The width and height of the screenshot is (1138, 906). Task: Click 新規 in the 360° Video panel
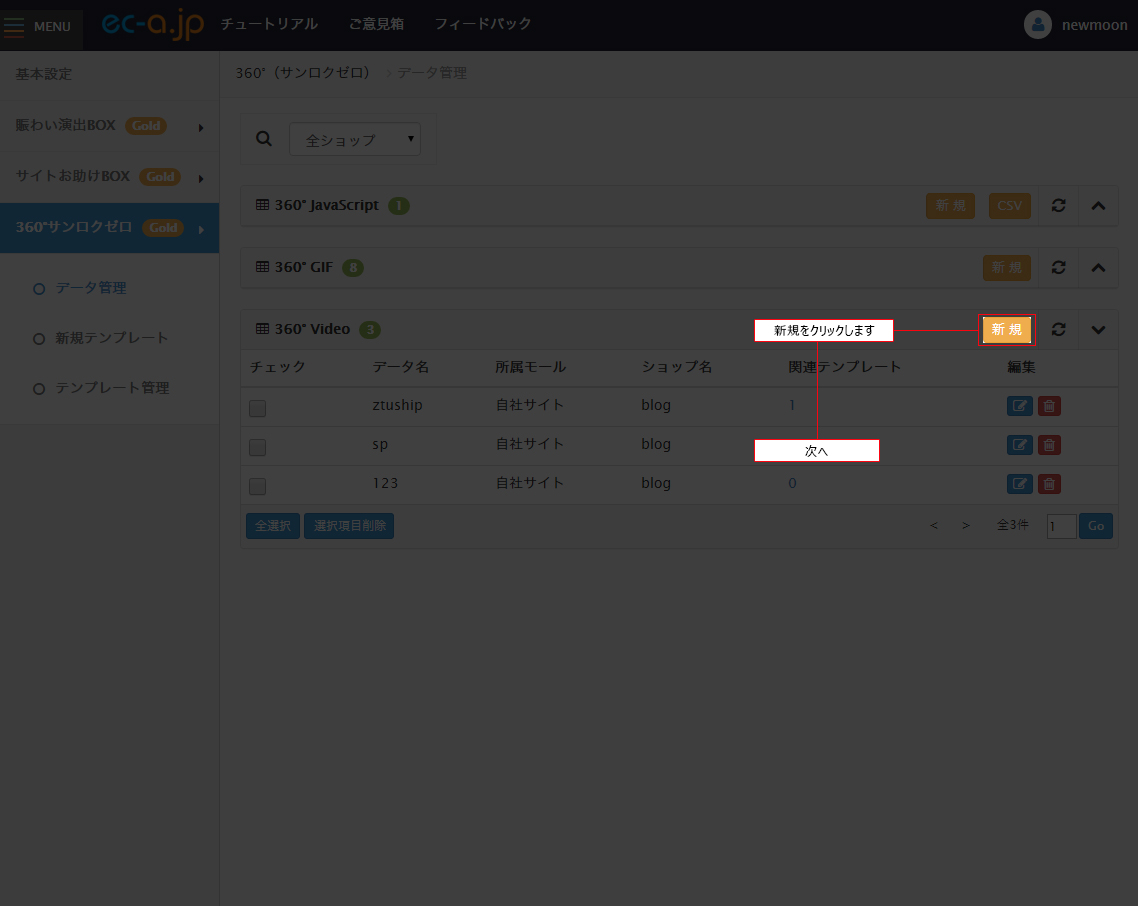click(x=1007, y=330)
